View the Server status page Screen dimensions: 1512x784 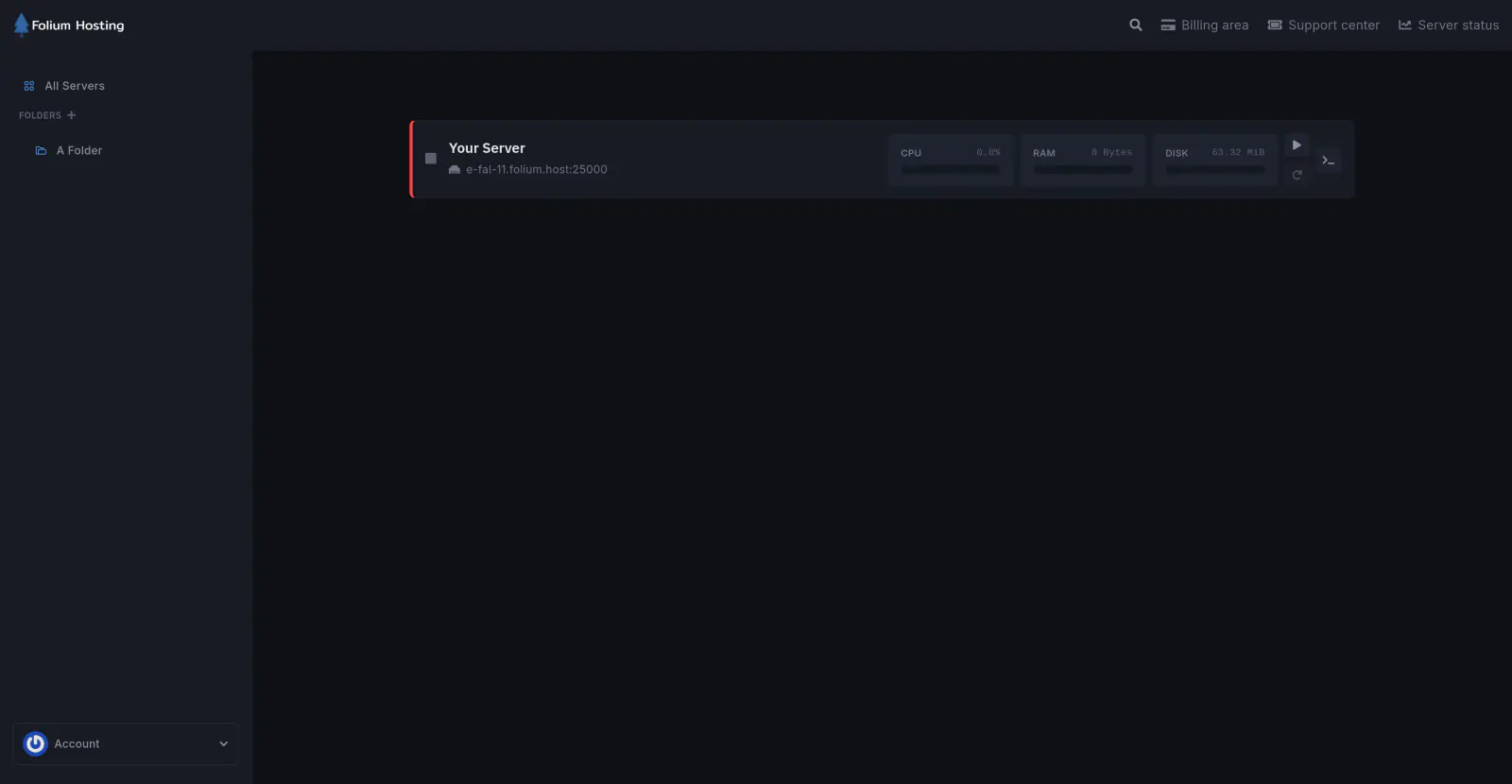tap(1448, 26)
